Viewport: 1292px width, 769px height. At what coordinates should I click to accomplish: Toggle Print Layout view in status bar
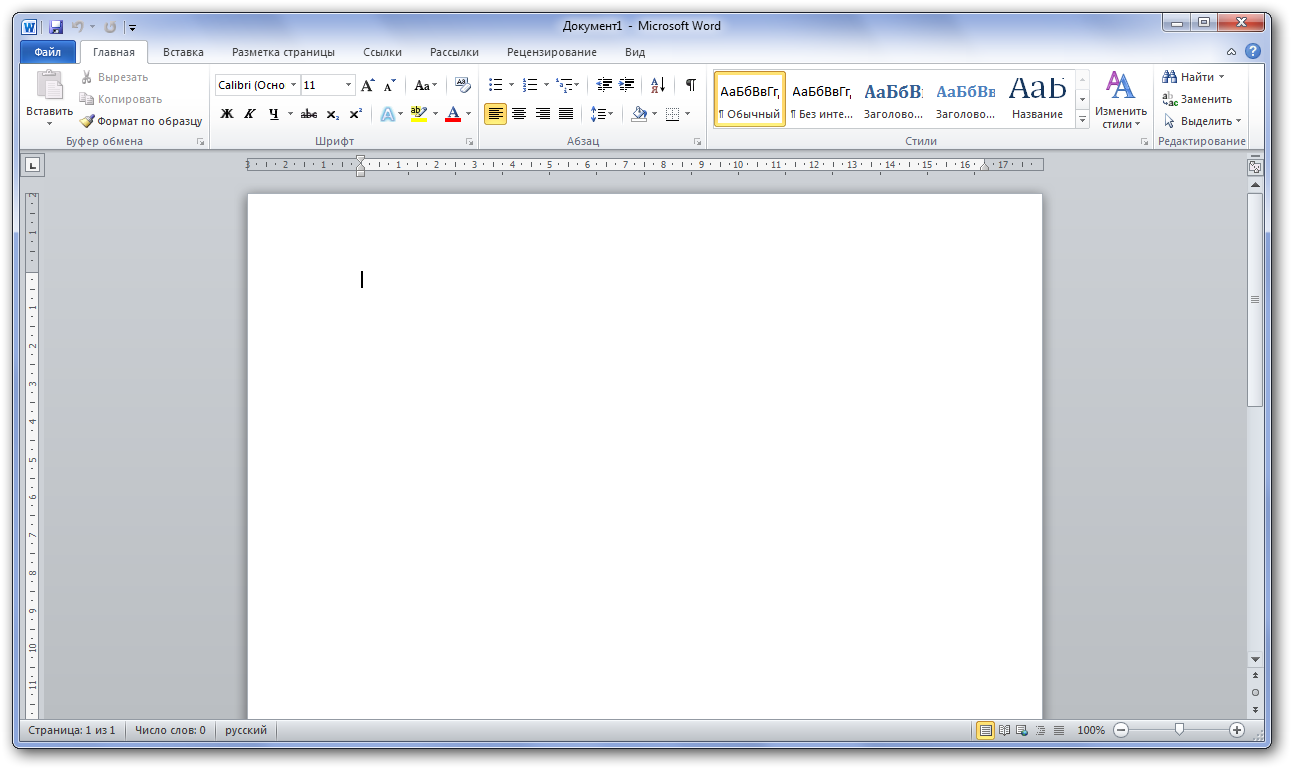[x=986, y=731]
